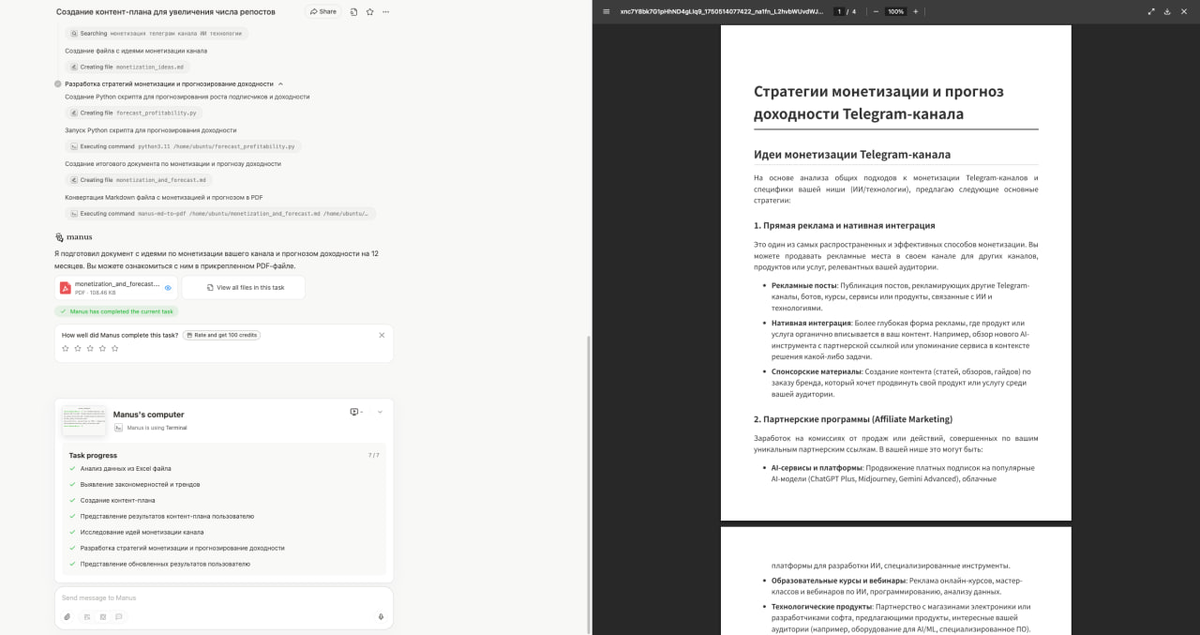Download the PDF file

[x=1167, y=12]
